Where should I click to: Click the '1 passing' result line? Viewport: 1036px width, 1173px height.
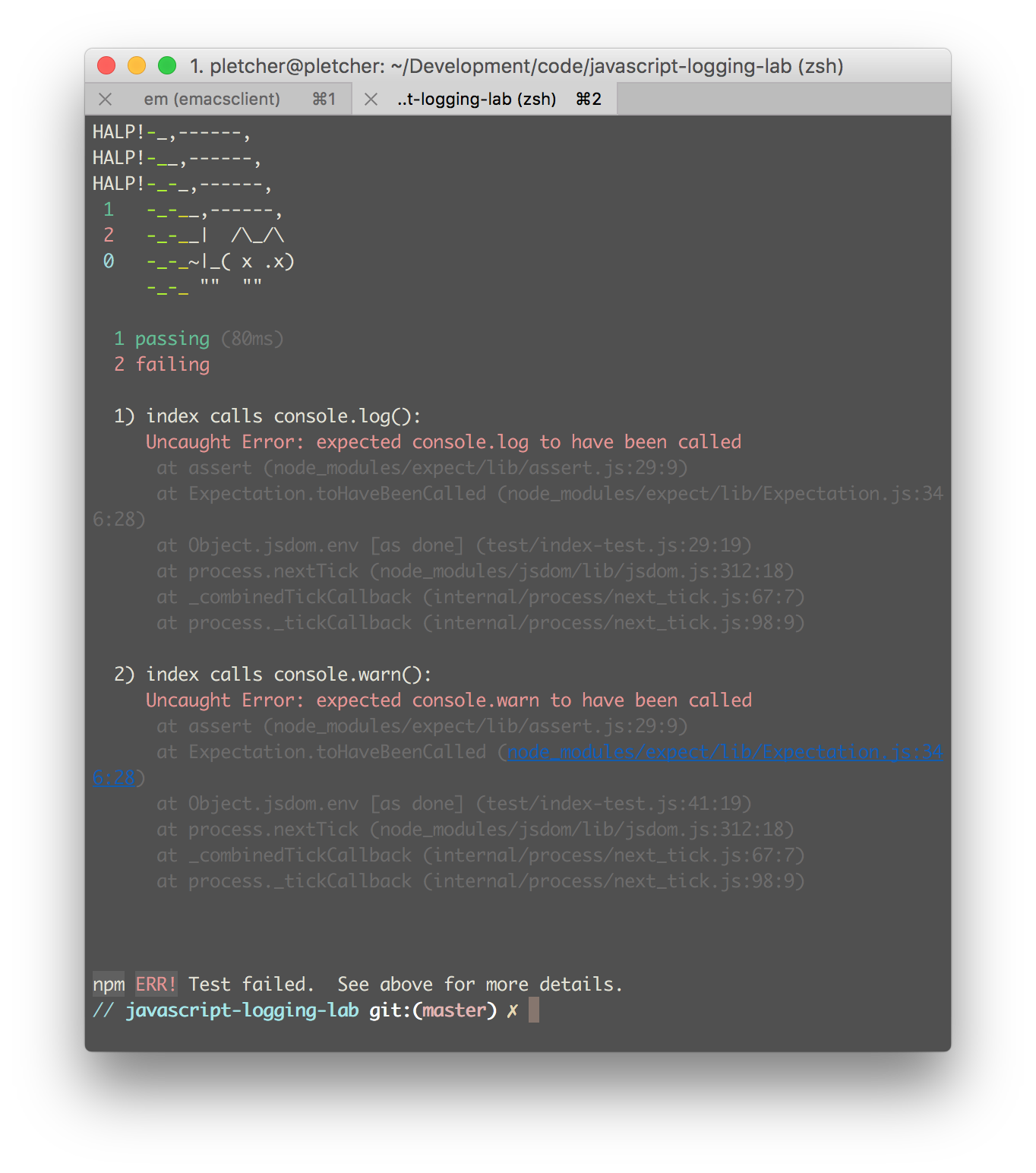pyautogui.click(x=162, y=339)
